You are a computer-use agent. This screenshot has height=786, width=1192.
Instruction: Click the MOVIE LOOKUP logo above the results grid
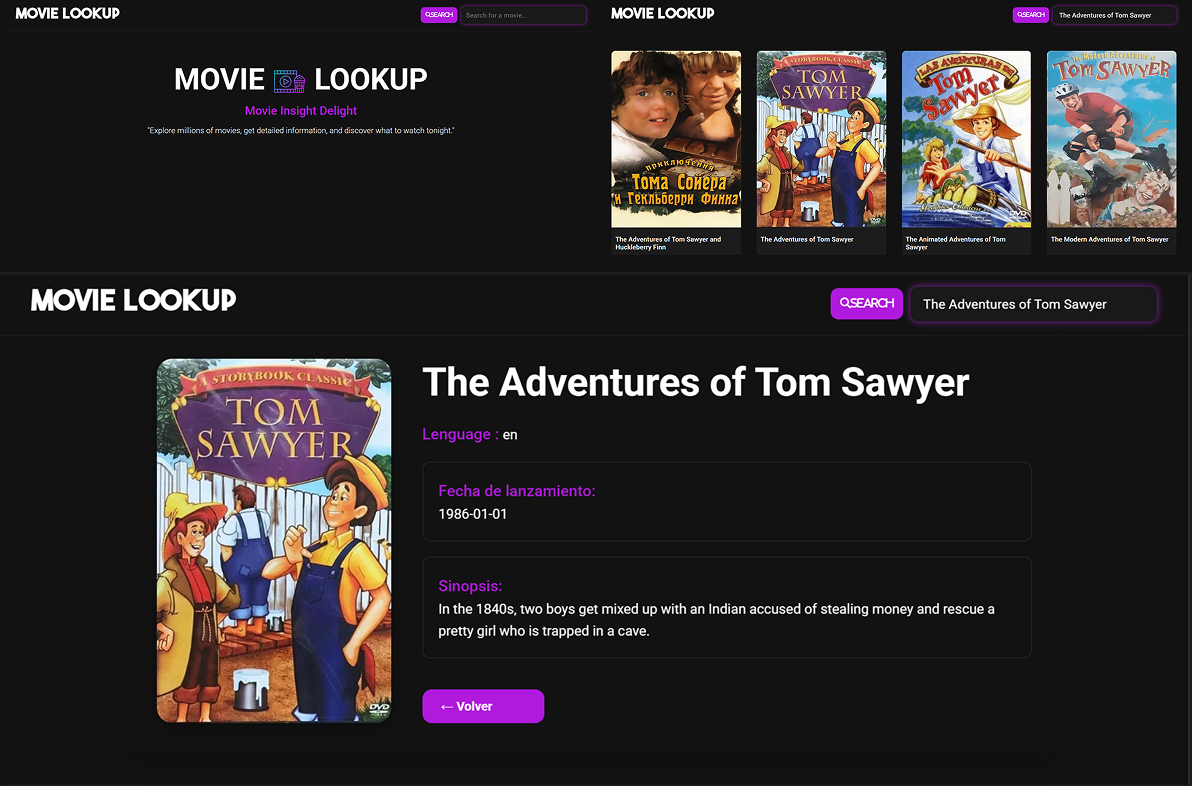(x=662, y=13)
